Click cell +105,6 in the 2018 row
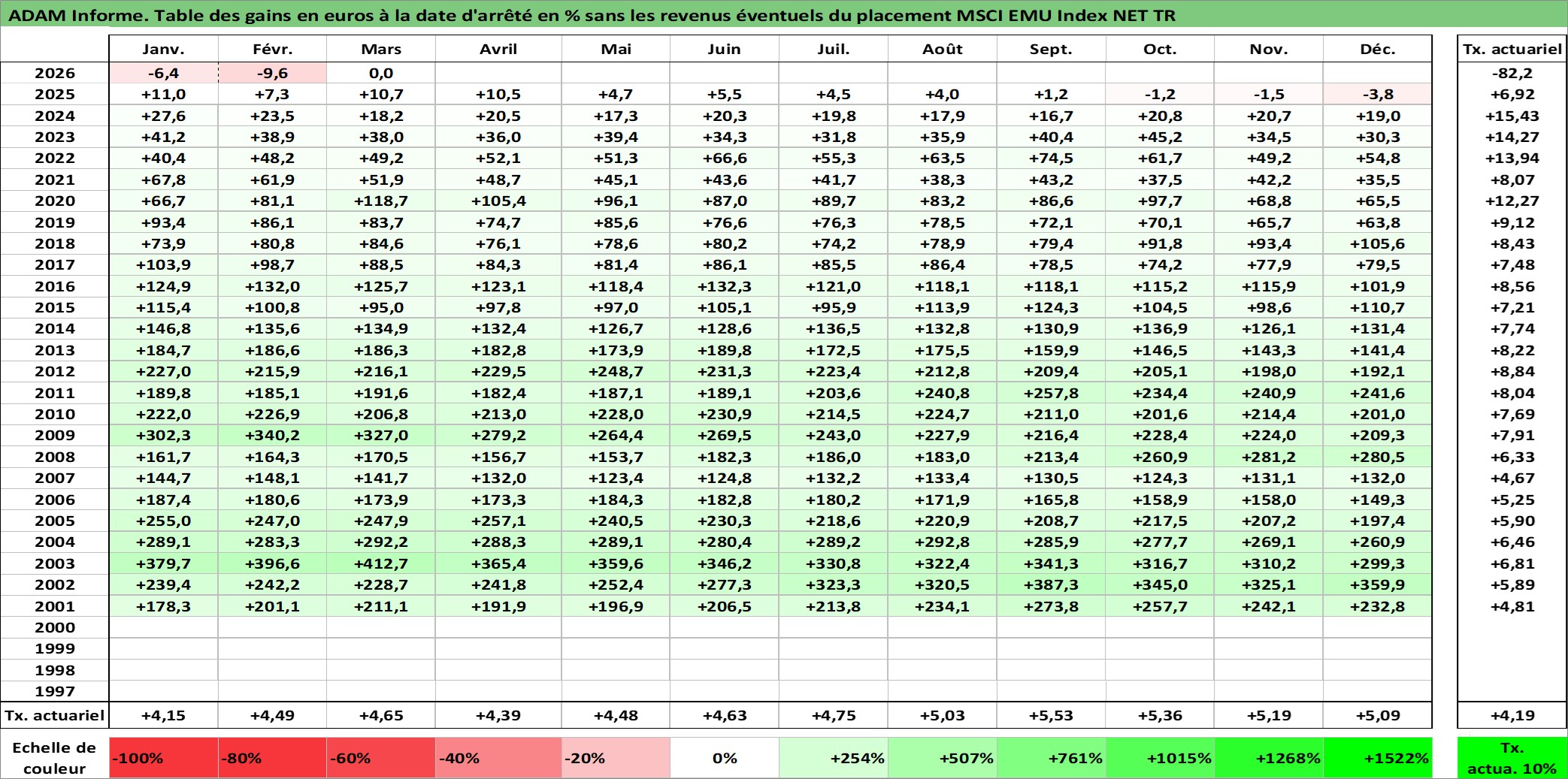This screenshot has height=779, width=1568. click(x=1378, y=243)
